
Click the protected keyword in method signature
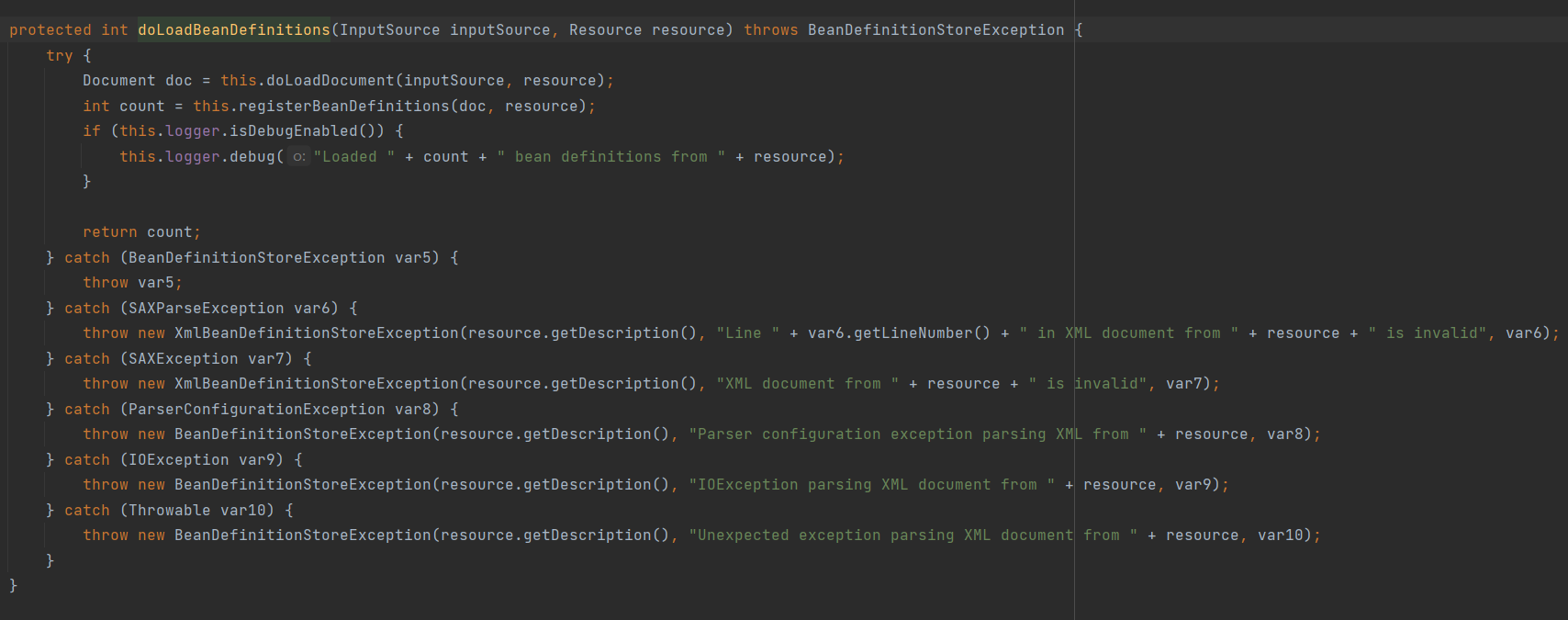tap(50, 30)
